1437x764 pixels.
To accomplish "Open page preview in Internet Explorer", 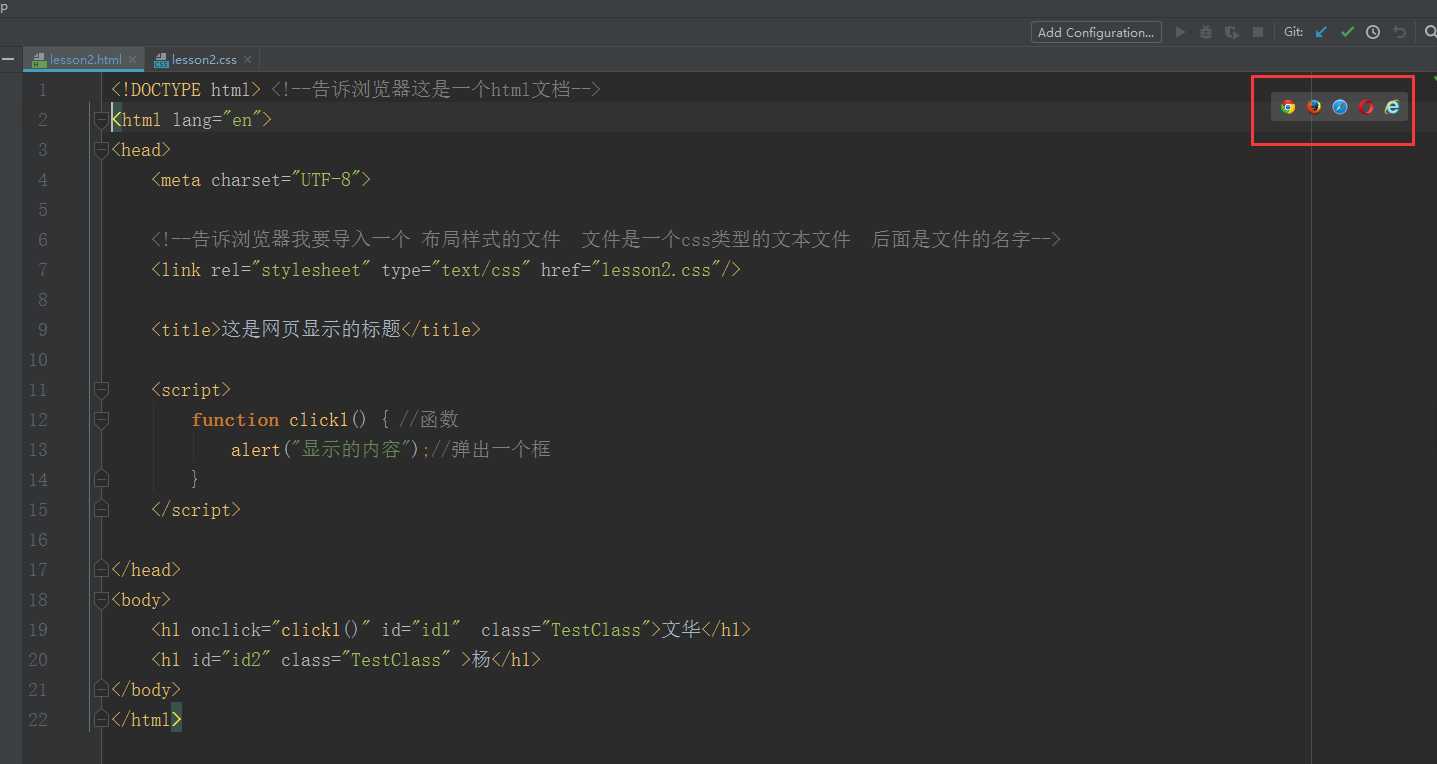I will click(1392, 107).
